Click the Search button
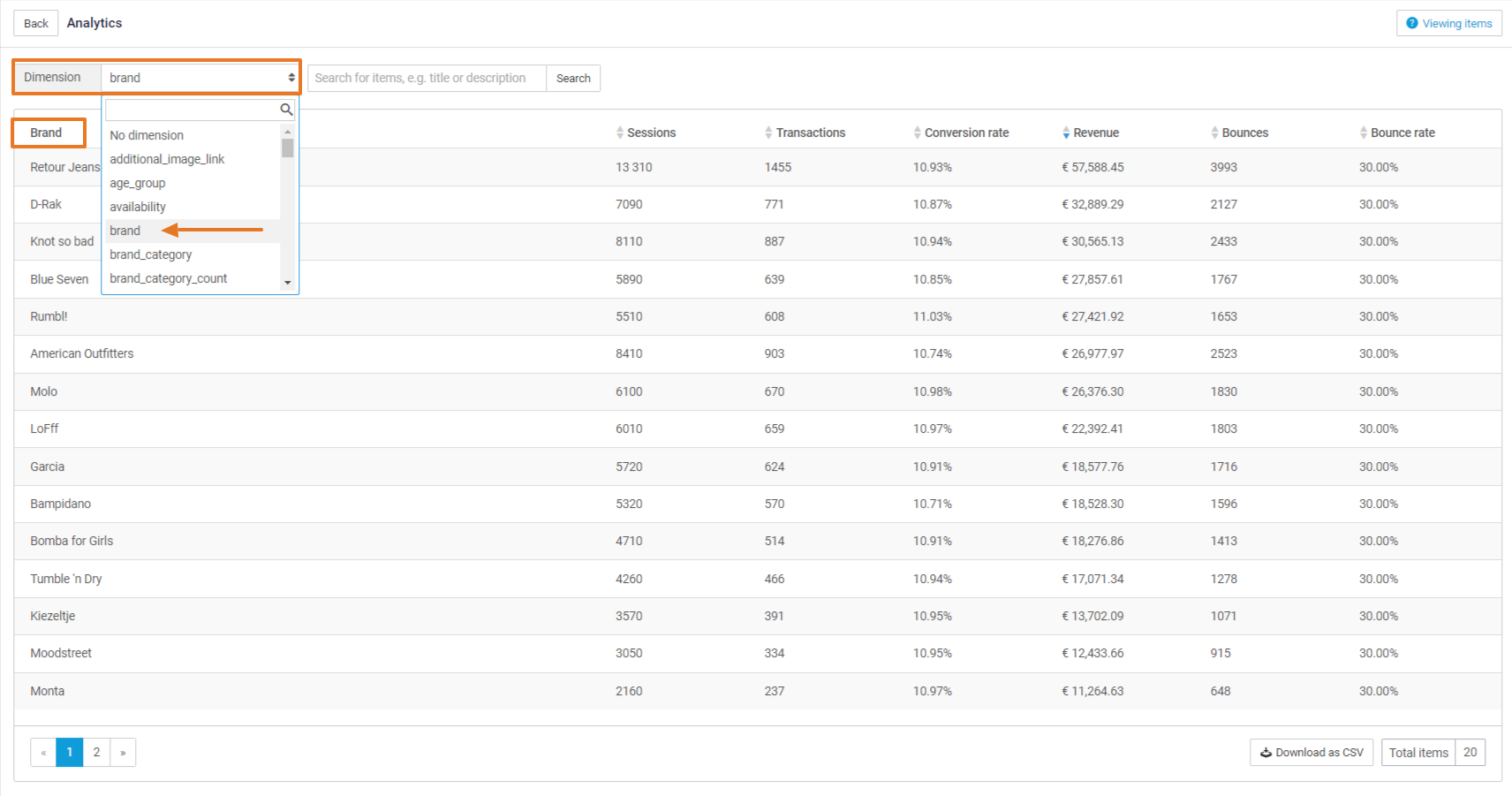 [573, 78]
